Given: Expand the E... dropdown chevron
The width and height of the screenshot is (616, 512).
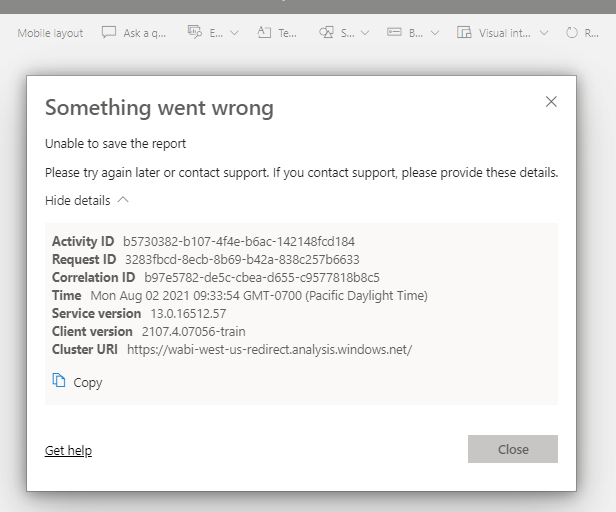Looking at the screenshot, I should (x=234, y=33).
